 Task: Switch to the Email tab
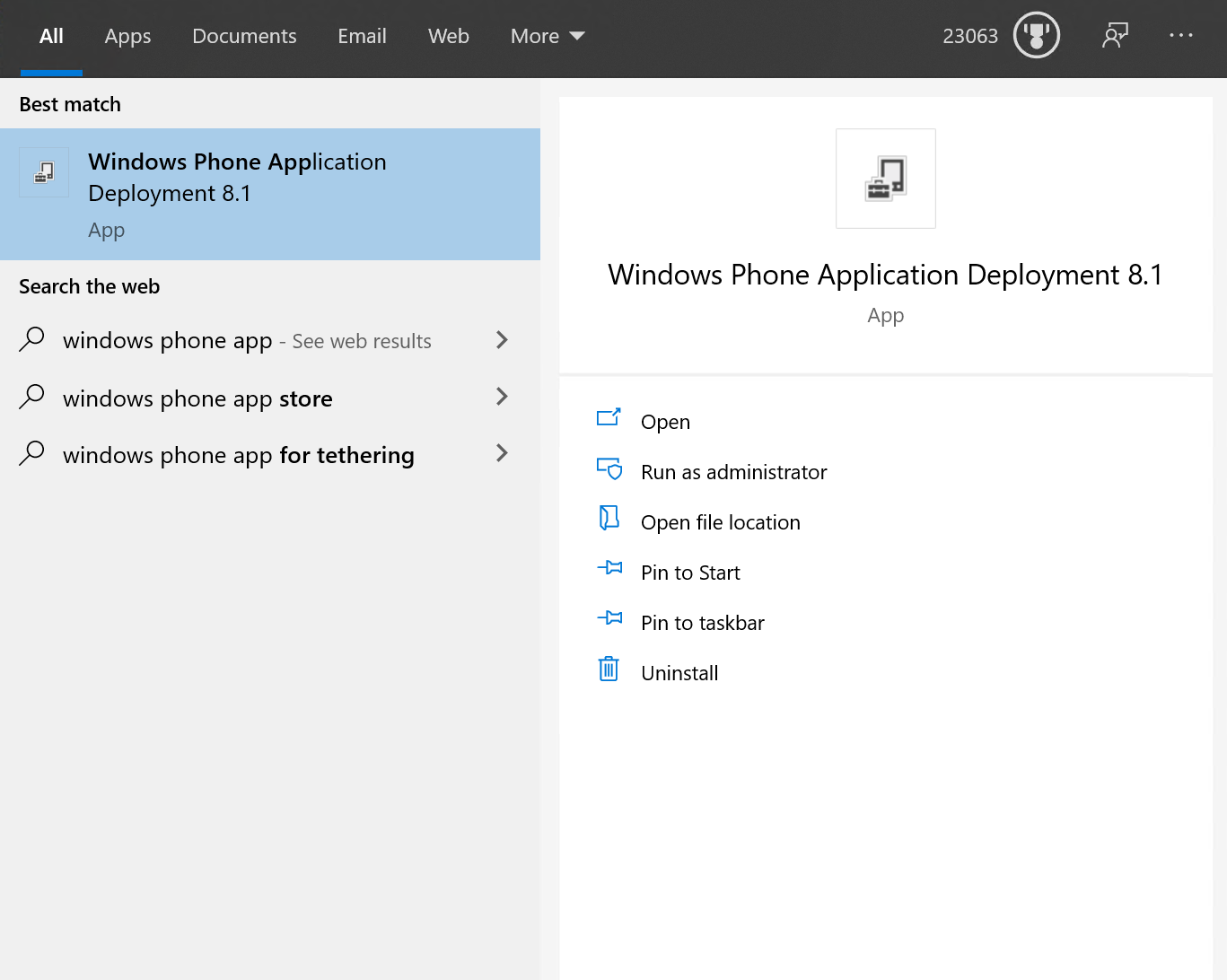pyautogui.click(x=362, y=37)
